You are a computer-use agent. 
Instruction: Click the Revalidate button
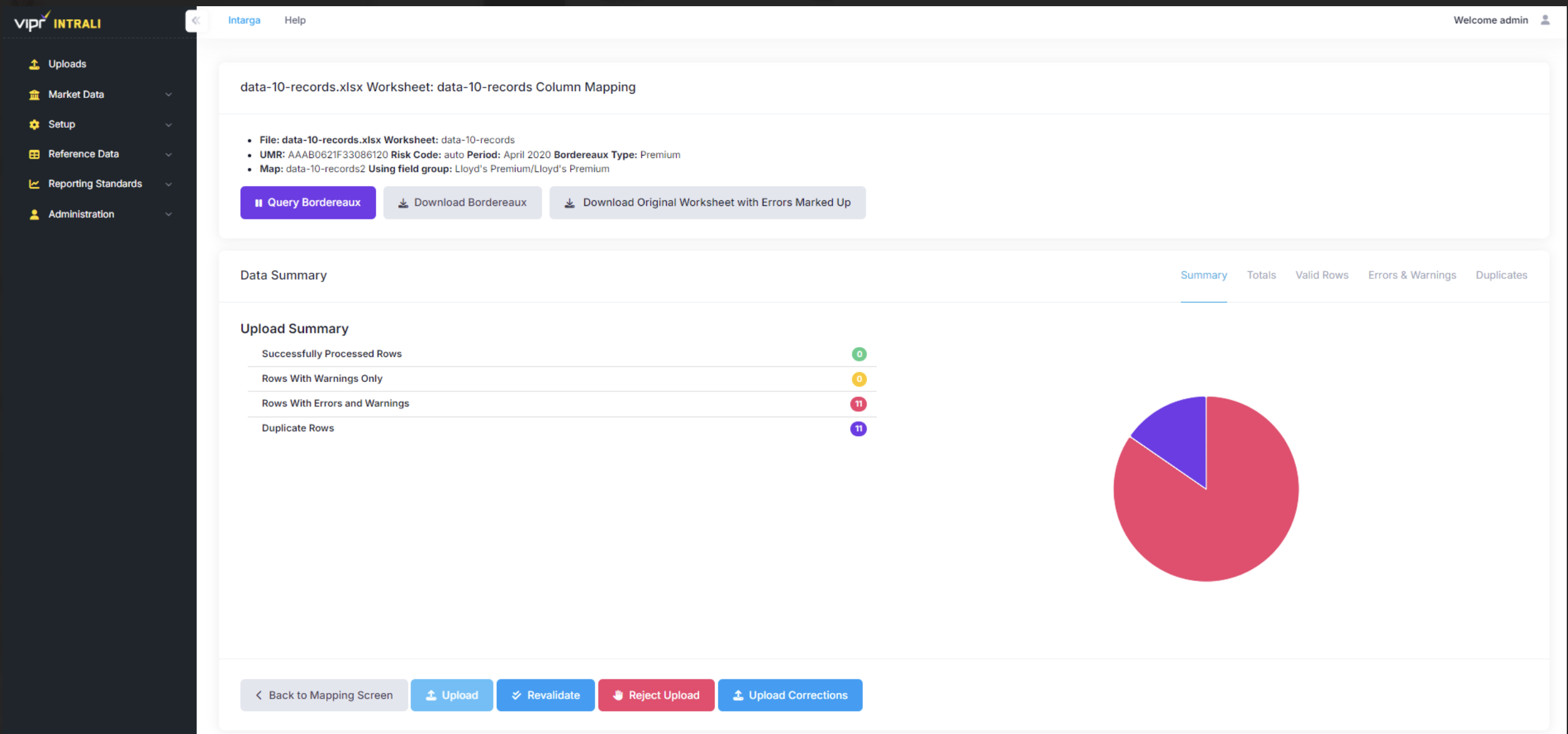[x=545, y=695]
